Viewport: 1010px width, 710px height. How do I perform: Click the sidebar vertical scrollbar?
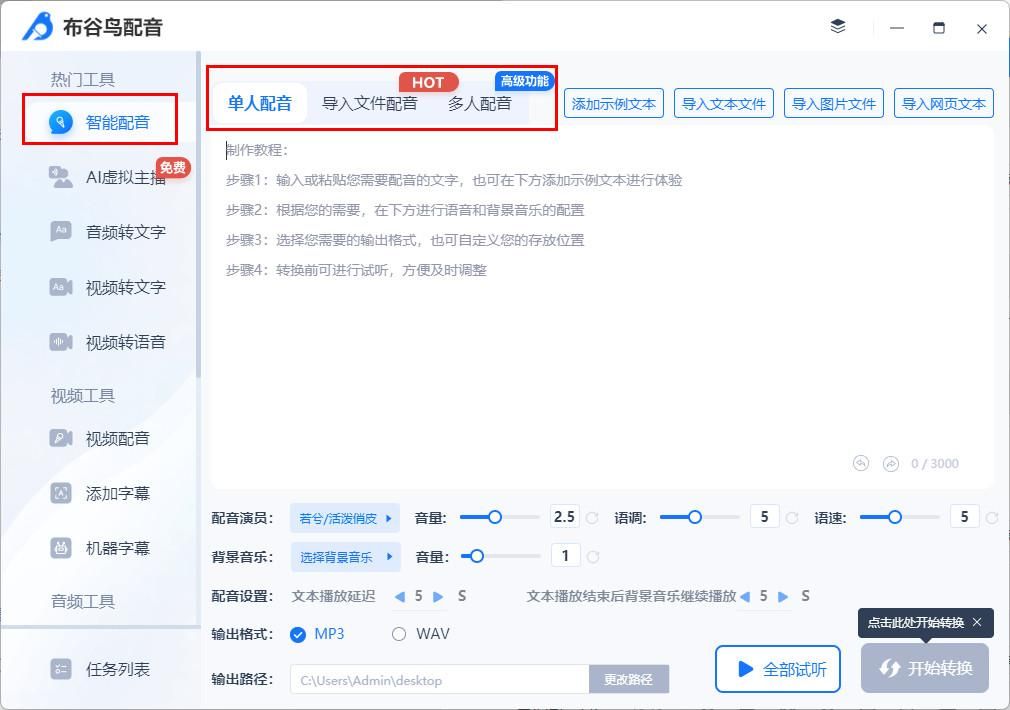click(198, 216)
